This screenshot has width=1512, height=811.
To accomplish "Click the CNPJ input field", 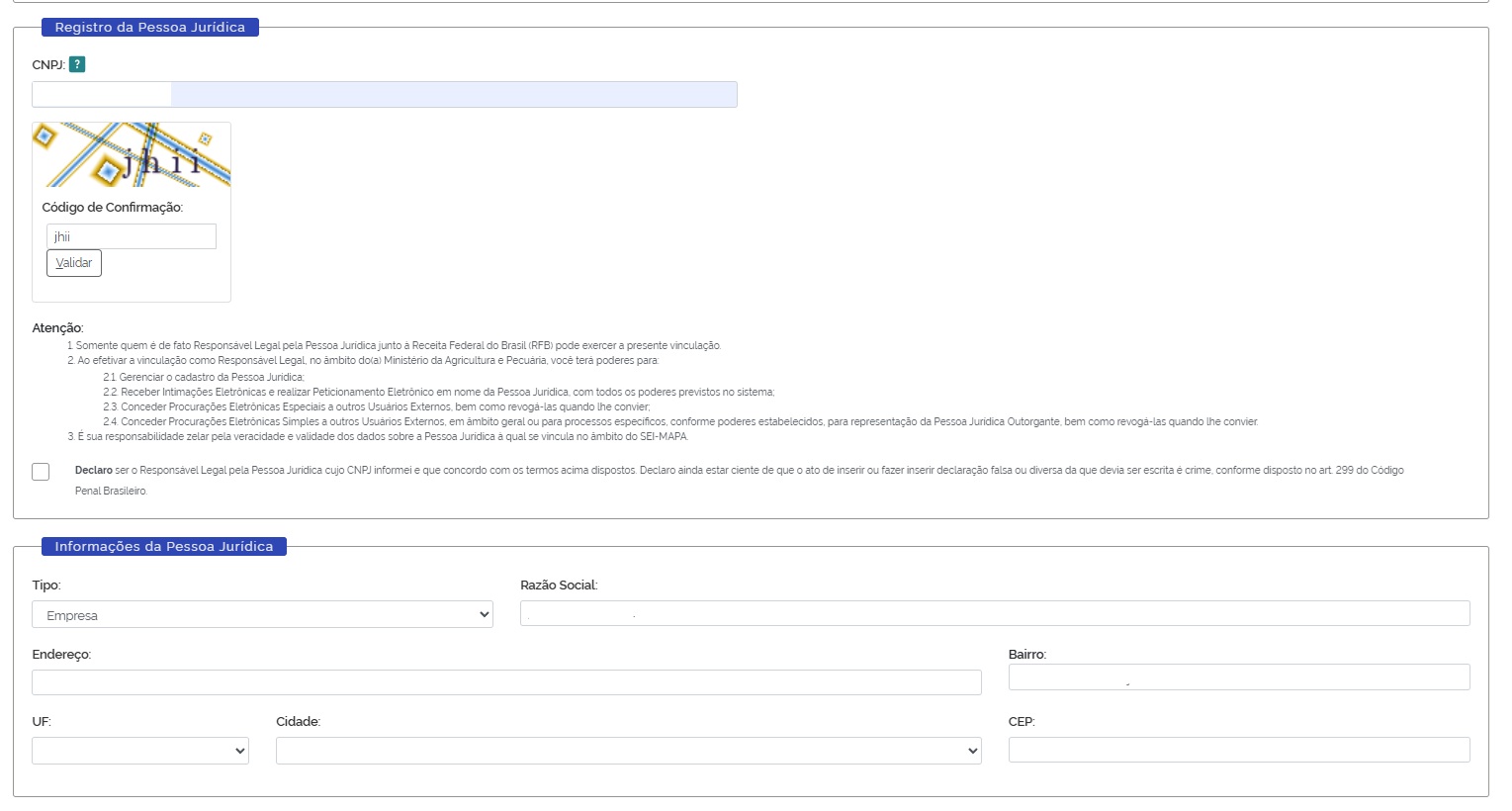I will [x=385, y=94].
